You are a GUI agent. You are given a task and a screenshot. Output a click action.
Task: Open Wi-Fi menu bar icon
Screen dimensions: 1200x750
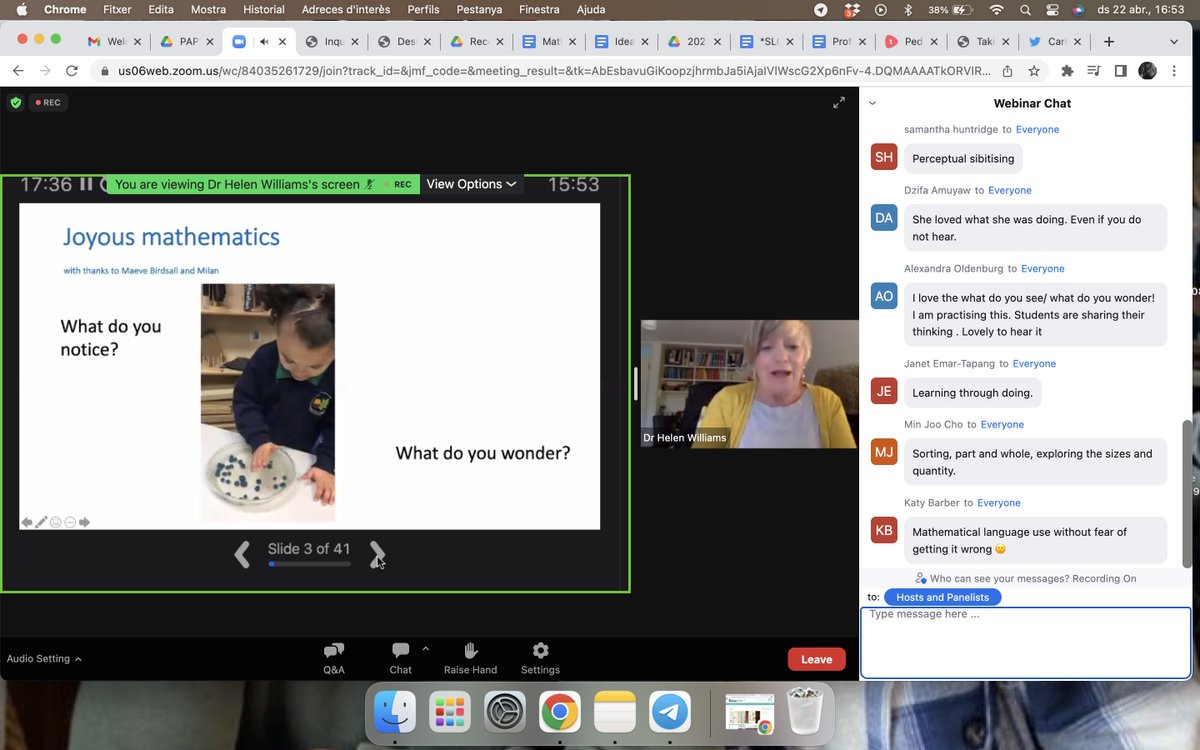click(997, 10)
